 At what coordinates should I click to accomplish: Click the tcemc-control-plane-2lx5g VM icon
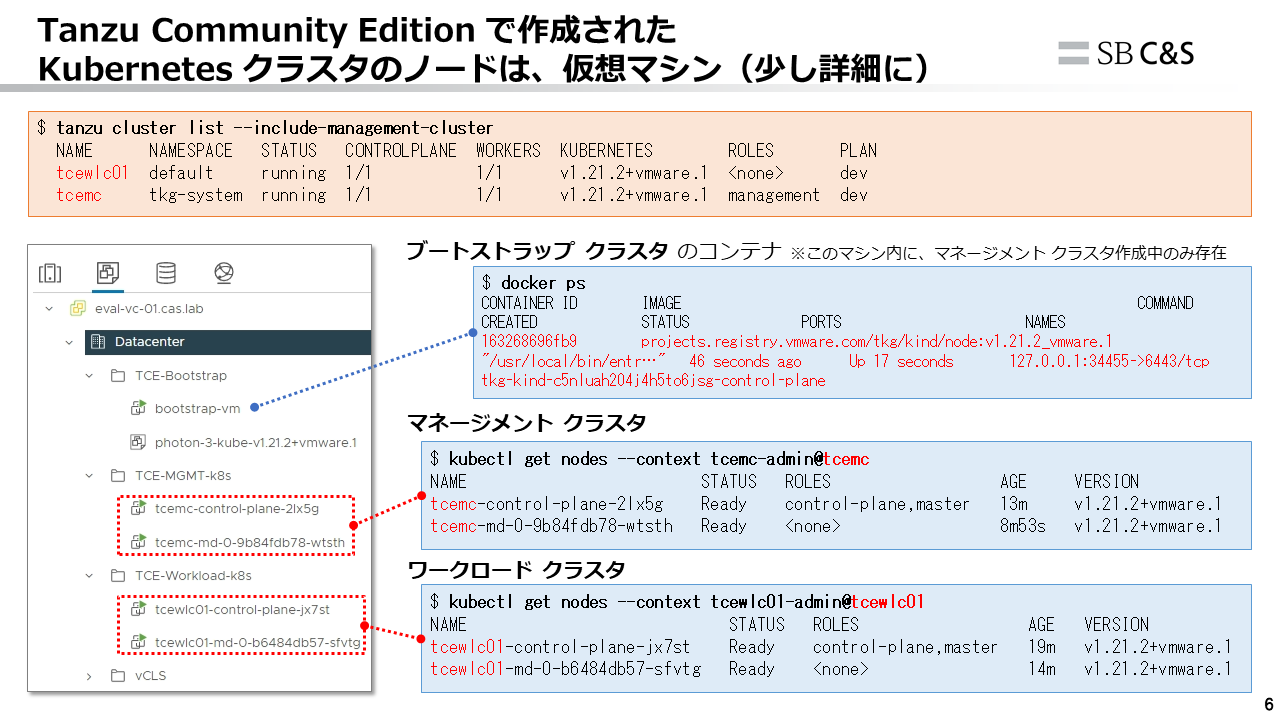point(138,508)
